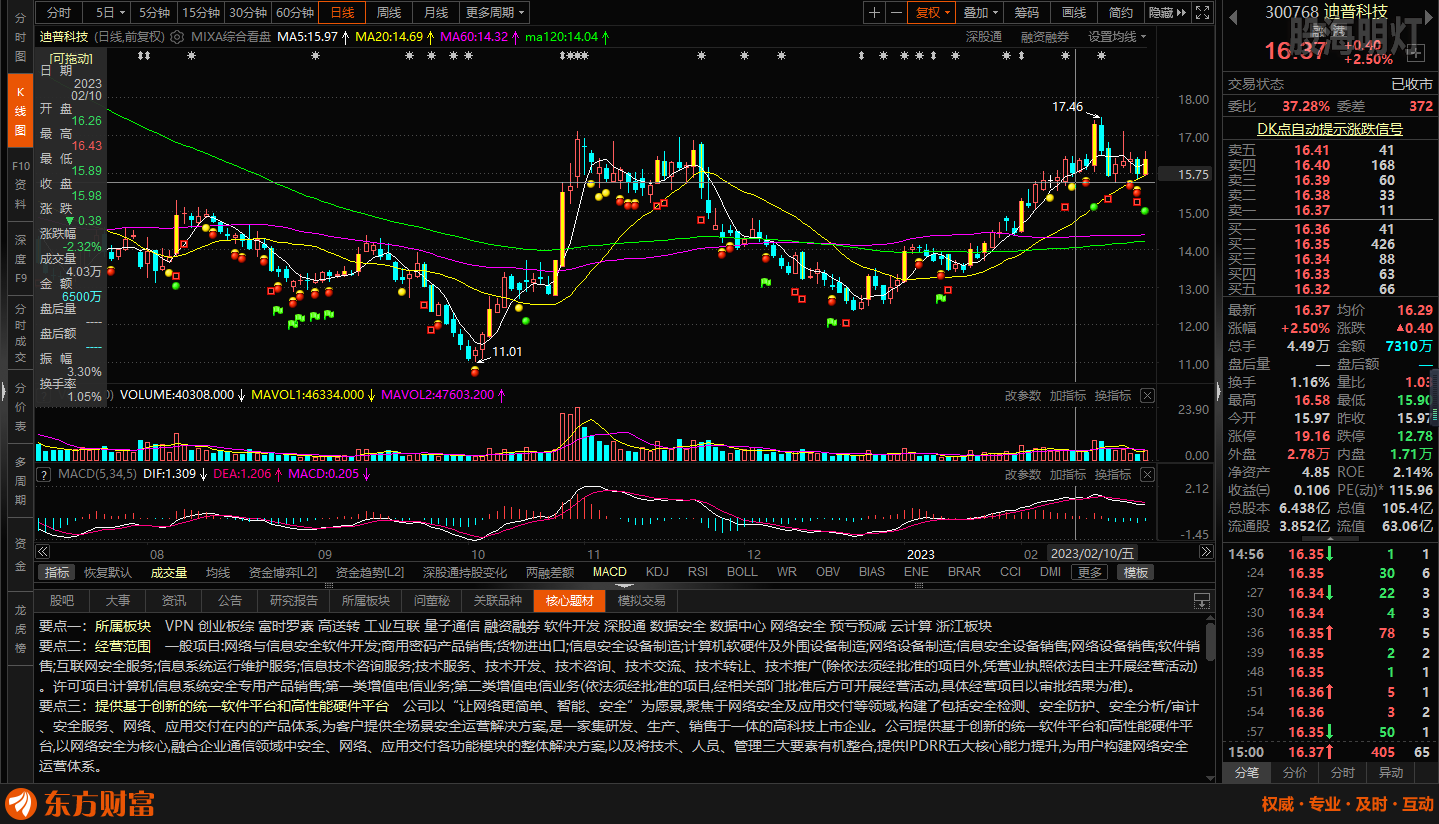
Task: Select K线图 sidebar view
Action: 20,109
